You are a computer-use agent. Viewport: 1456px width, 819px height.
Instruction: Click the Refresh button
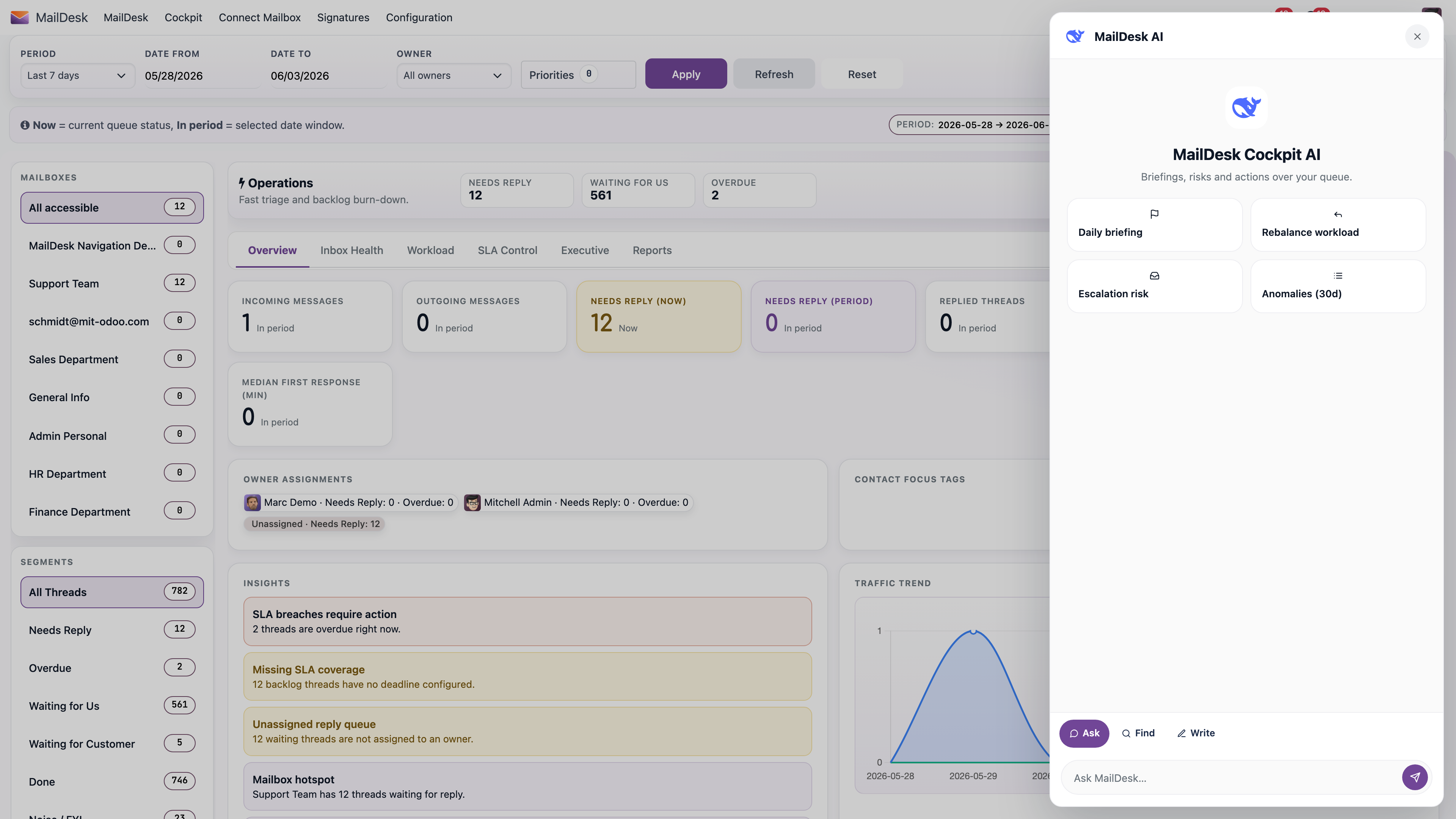click(x=774, y=74)
